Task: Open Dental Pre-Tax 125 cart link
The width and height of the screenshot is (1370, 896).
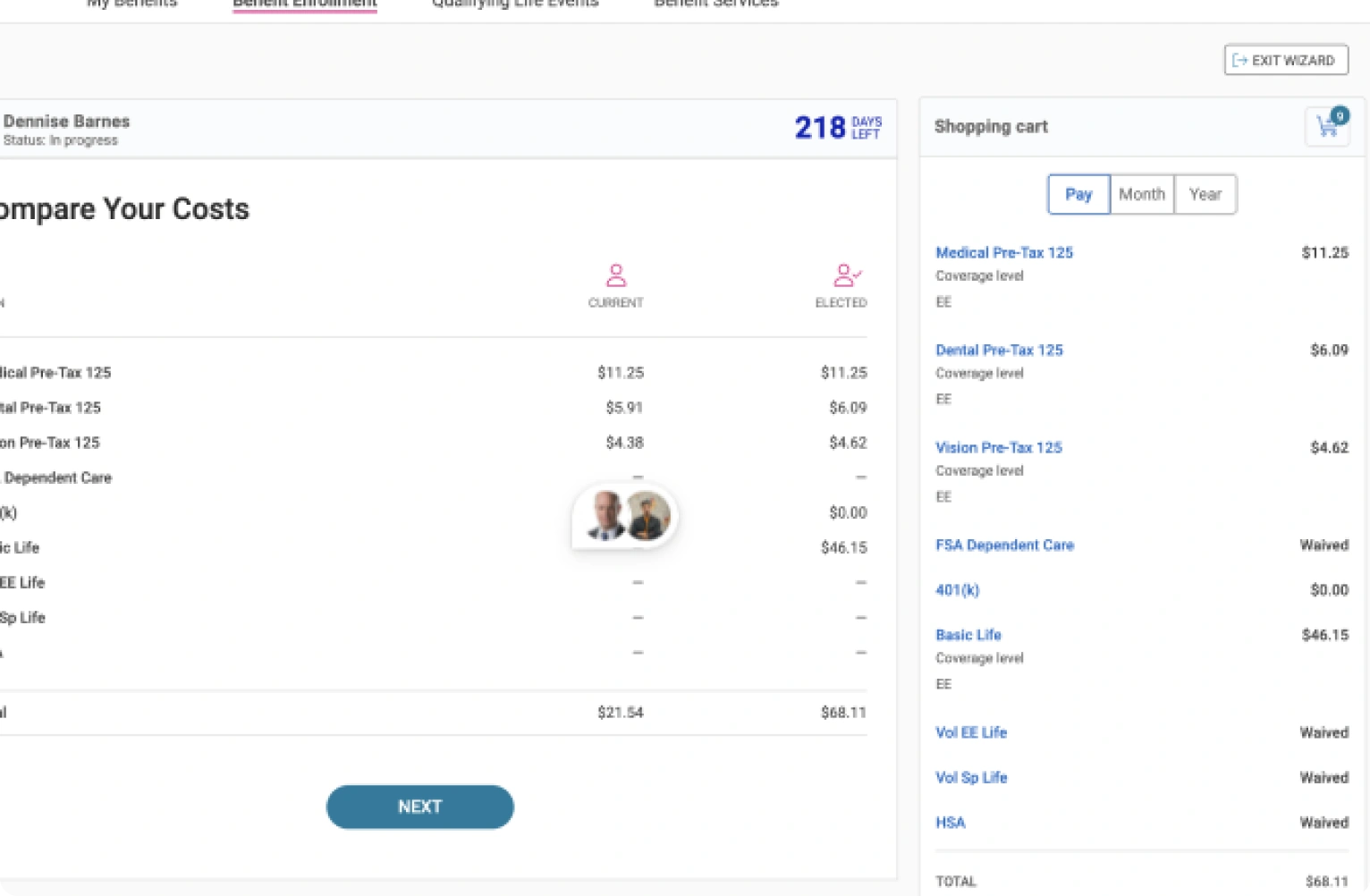Action: tap(999, 350)
